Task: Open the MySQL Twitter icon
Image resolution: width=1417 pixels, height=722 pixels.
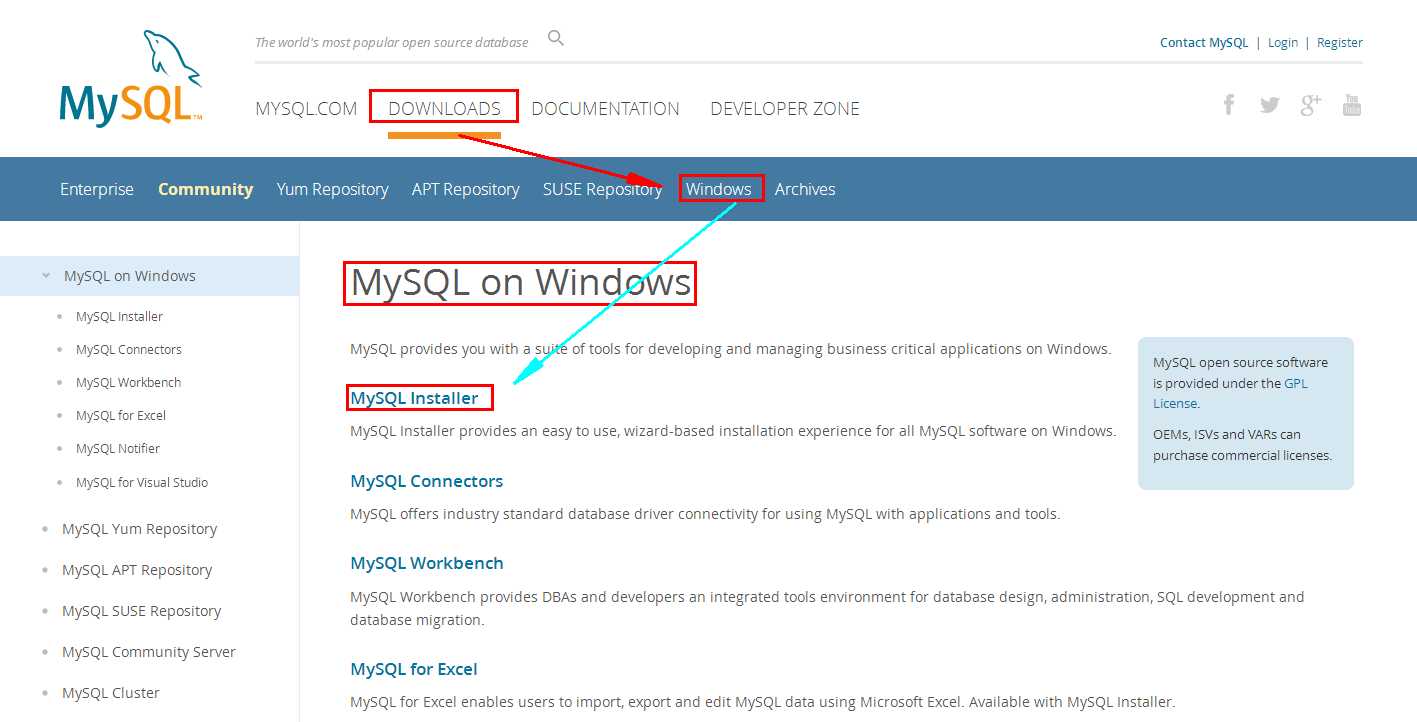Action: coord(1270,105)
